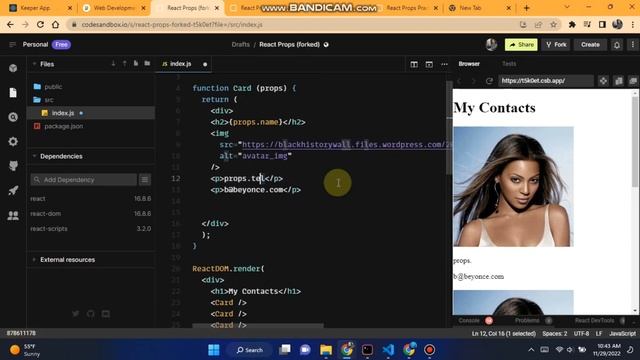
Task: Open preview in new window icon
Action: point(633,81)
